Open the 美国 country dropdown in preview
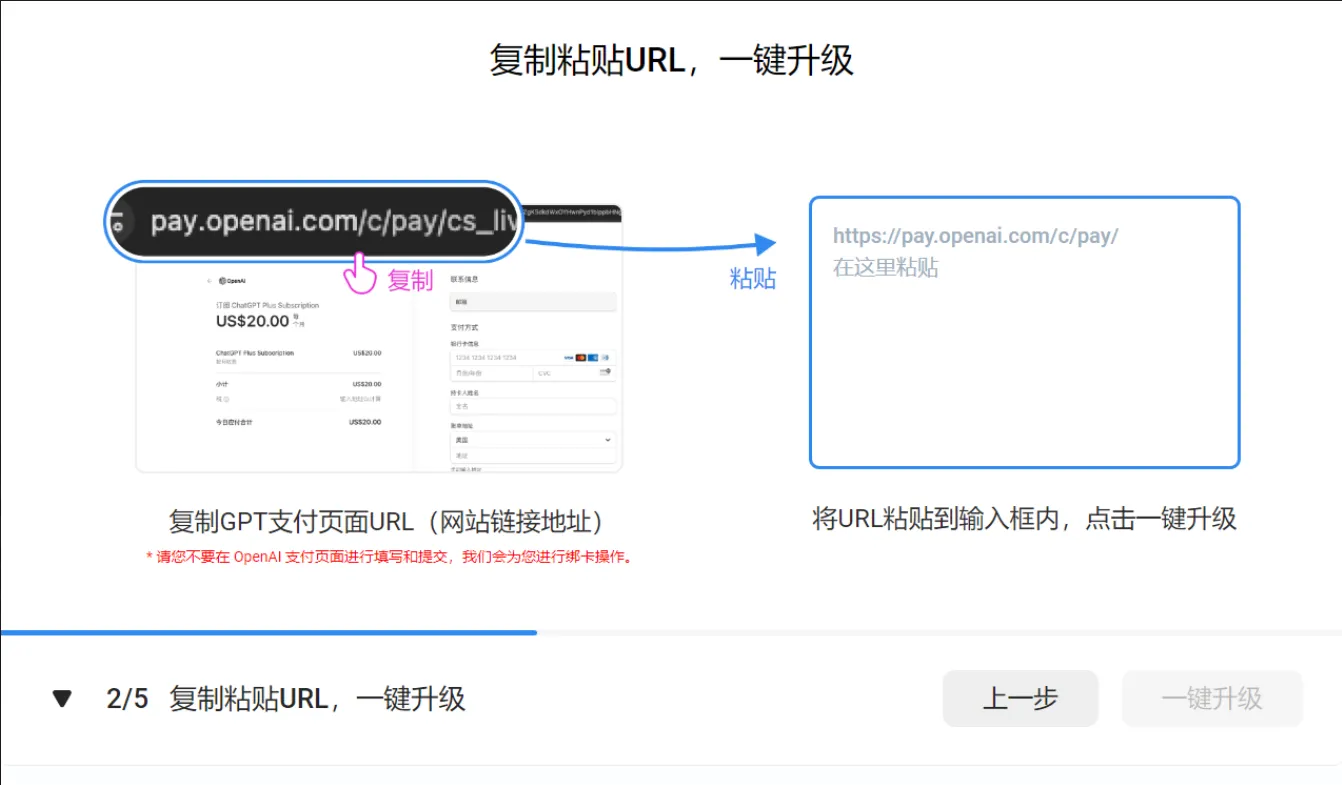 [533, 440]
